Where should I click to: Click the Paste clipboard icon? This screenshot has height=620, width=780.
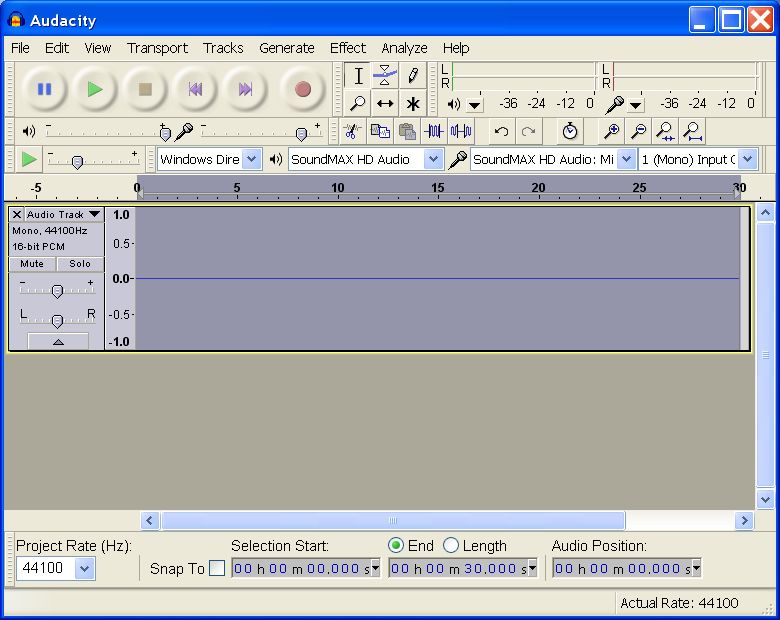click(x=407, y=131)
